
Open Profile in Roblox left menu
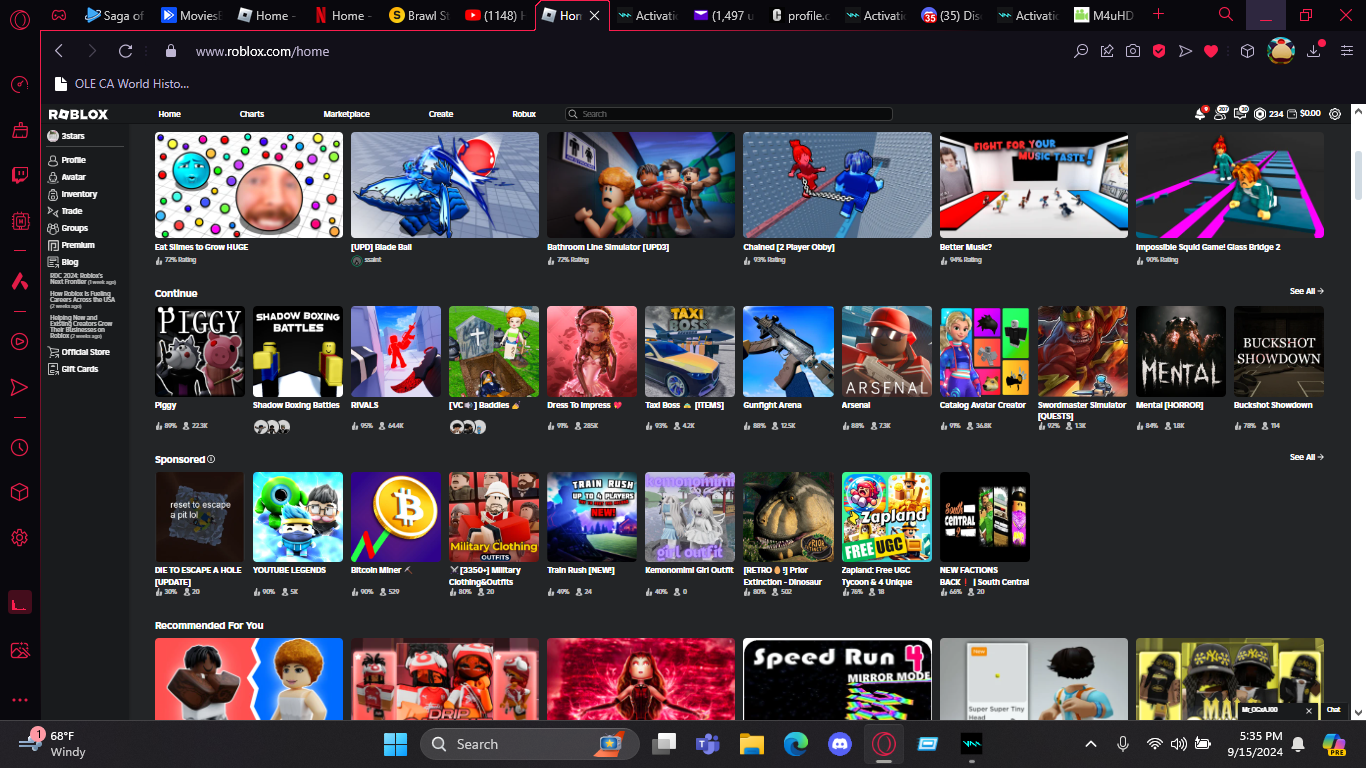tap(73, 160)
